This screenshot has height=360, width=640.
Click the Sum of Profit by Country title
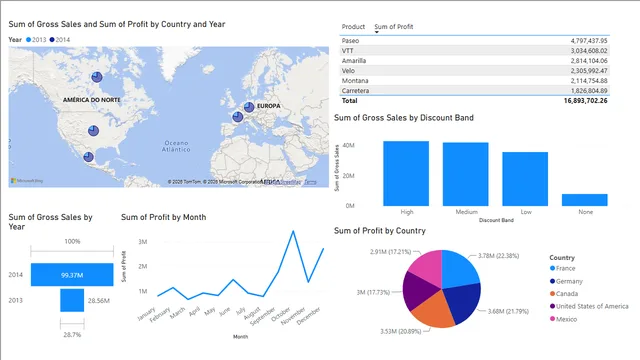(380, 231)
